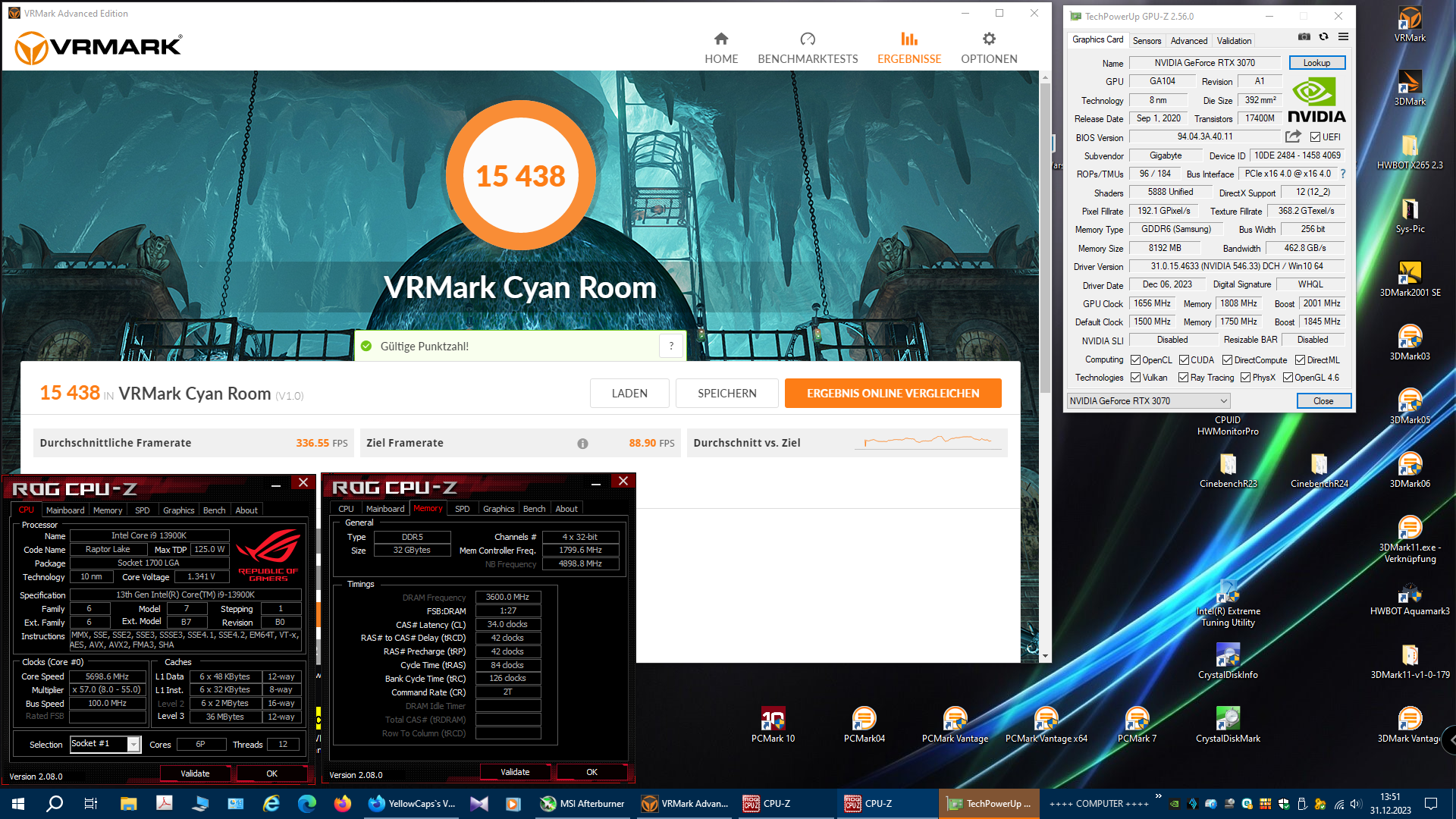The height and width of the screenshot is (819, 1456).
Task: Open the CinebenchR23 desktop shortcut
Action: (x=1228, y=470)
